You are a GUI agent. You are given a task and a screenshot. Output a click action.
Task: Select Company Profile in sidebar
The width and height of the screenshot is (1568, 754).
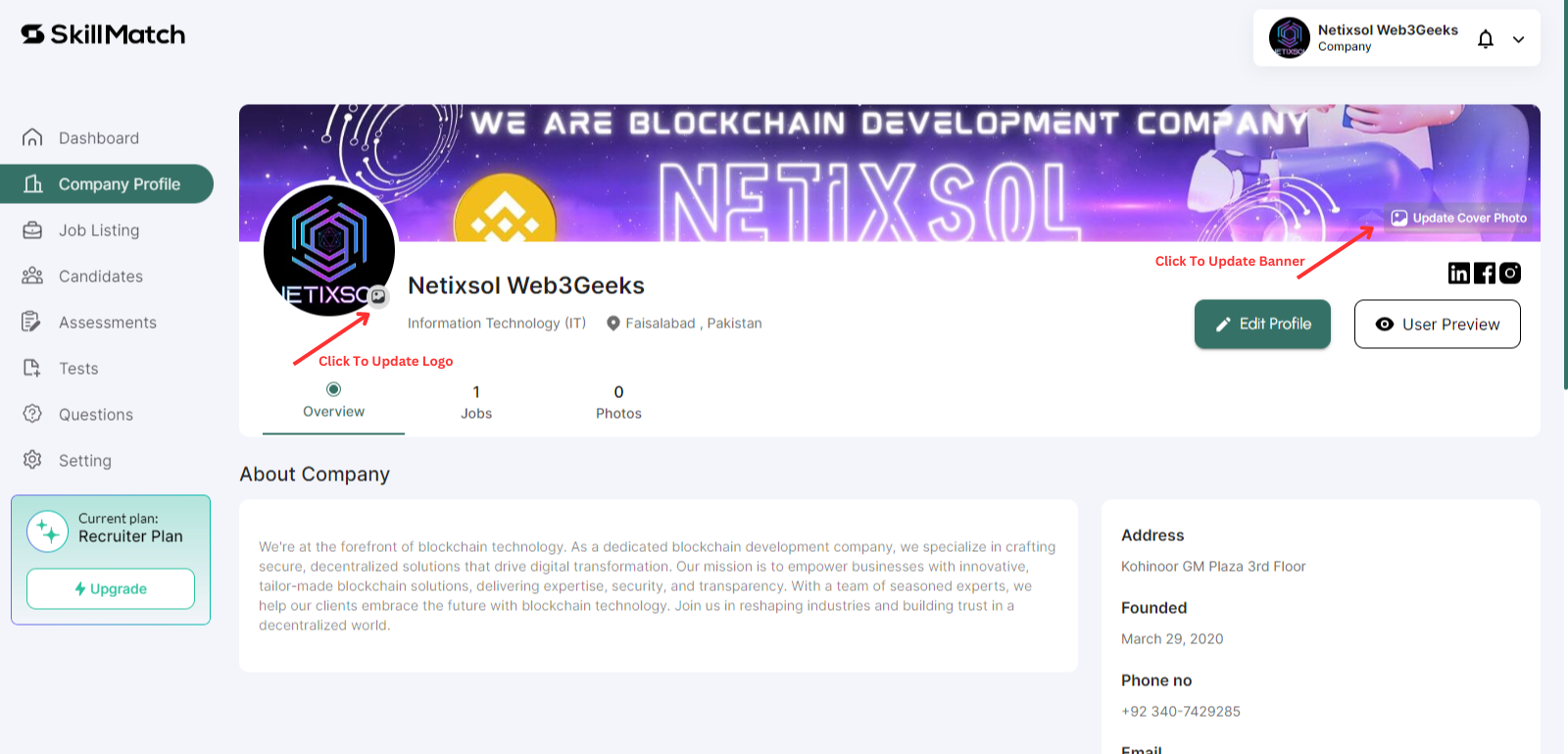107,184
